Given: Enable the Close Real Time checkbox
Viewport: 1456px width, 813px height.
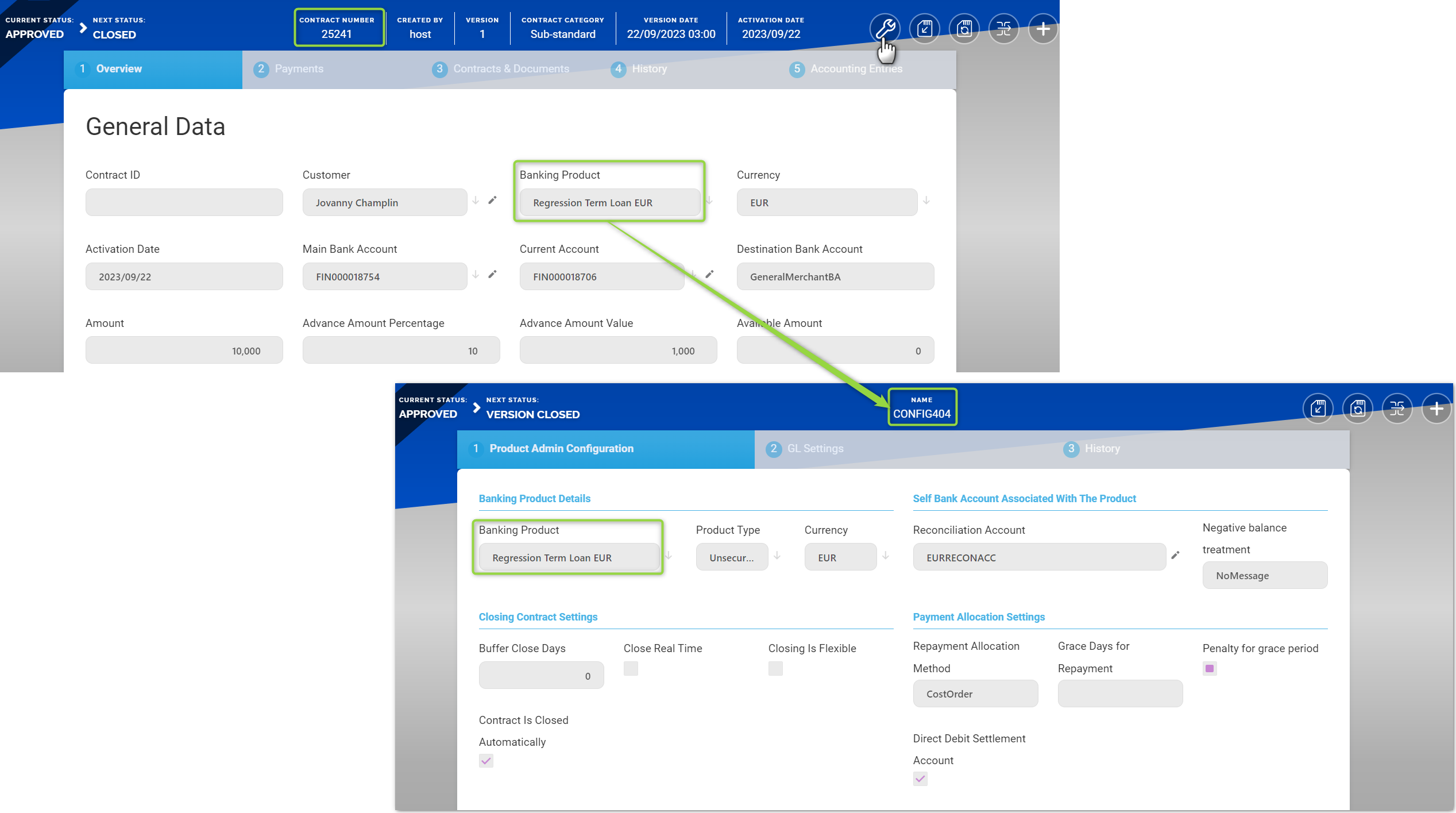Looking at the screenshot, I should [x=631, y=668].
